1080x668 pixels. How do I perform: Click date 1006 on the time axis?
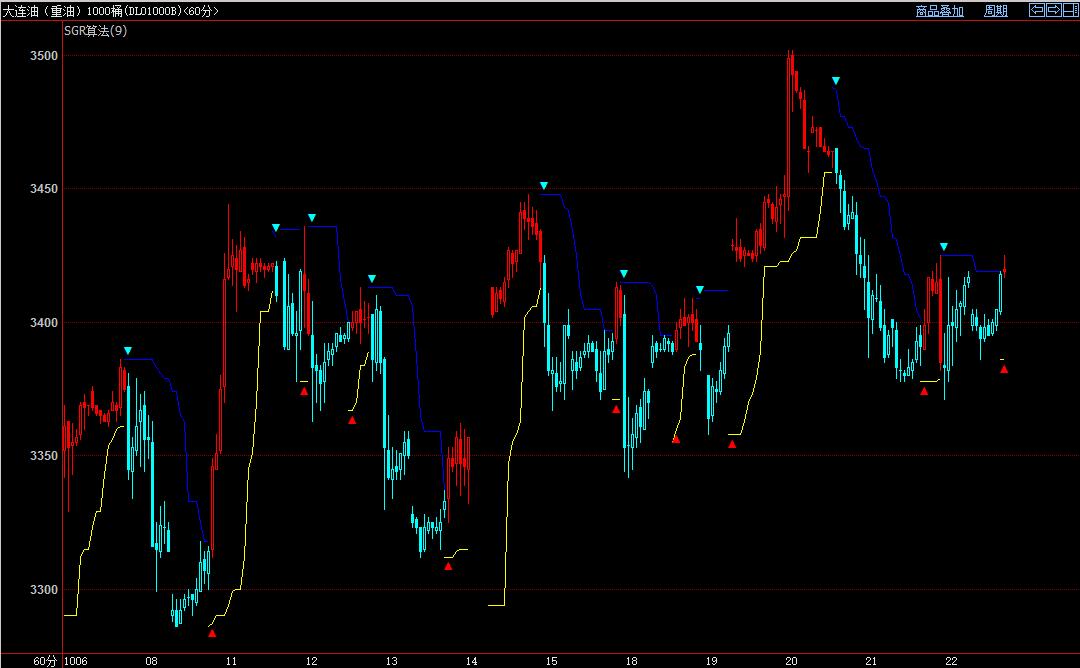(x=76, y=661)
